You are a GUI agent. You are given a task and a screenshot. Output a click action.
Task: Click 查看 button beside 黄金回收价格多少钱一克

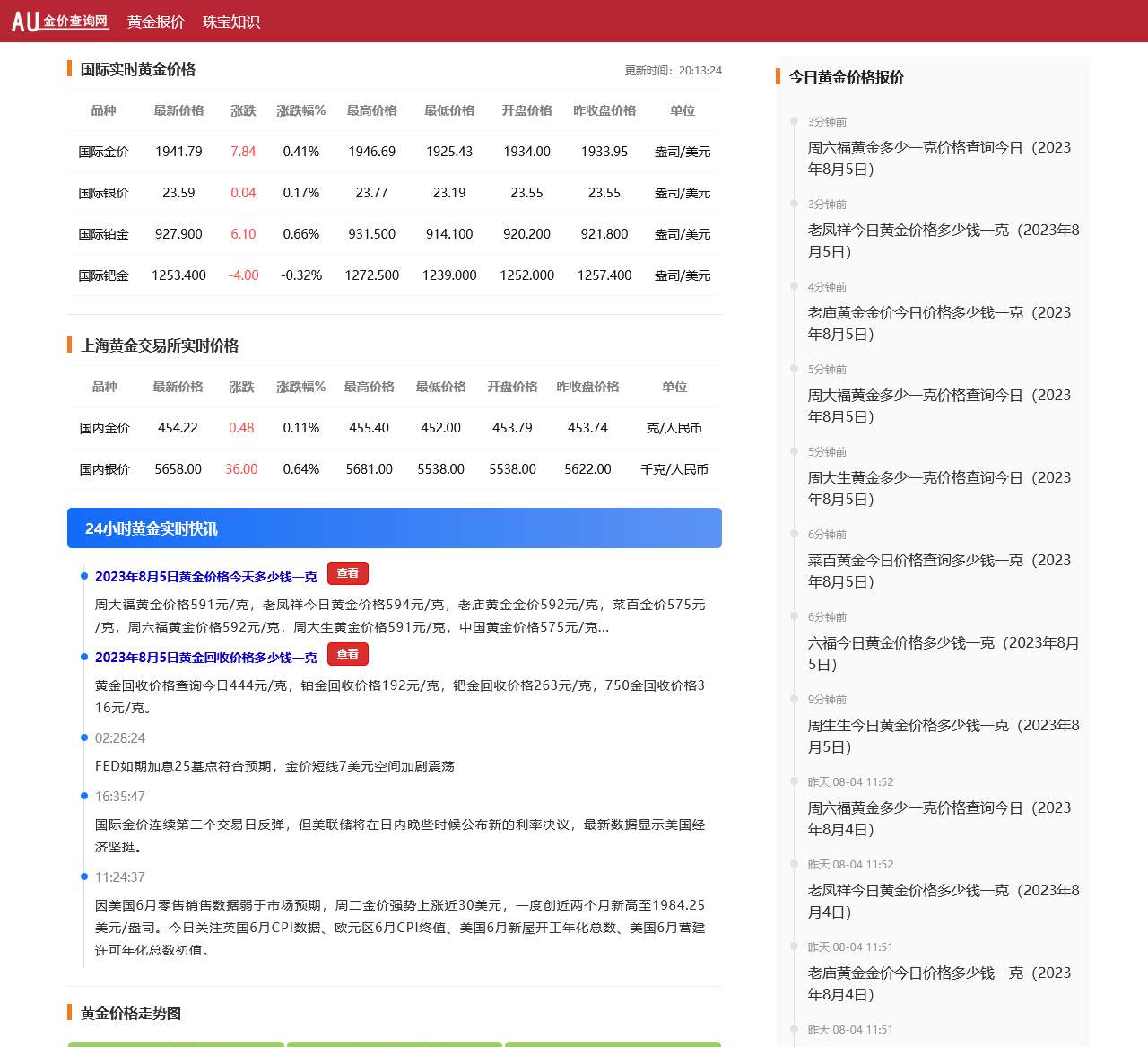(348, 654)
